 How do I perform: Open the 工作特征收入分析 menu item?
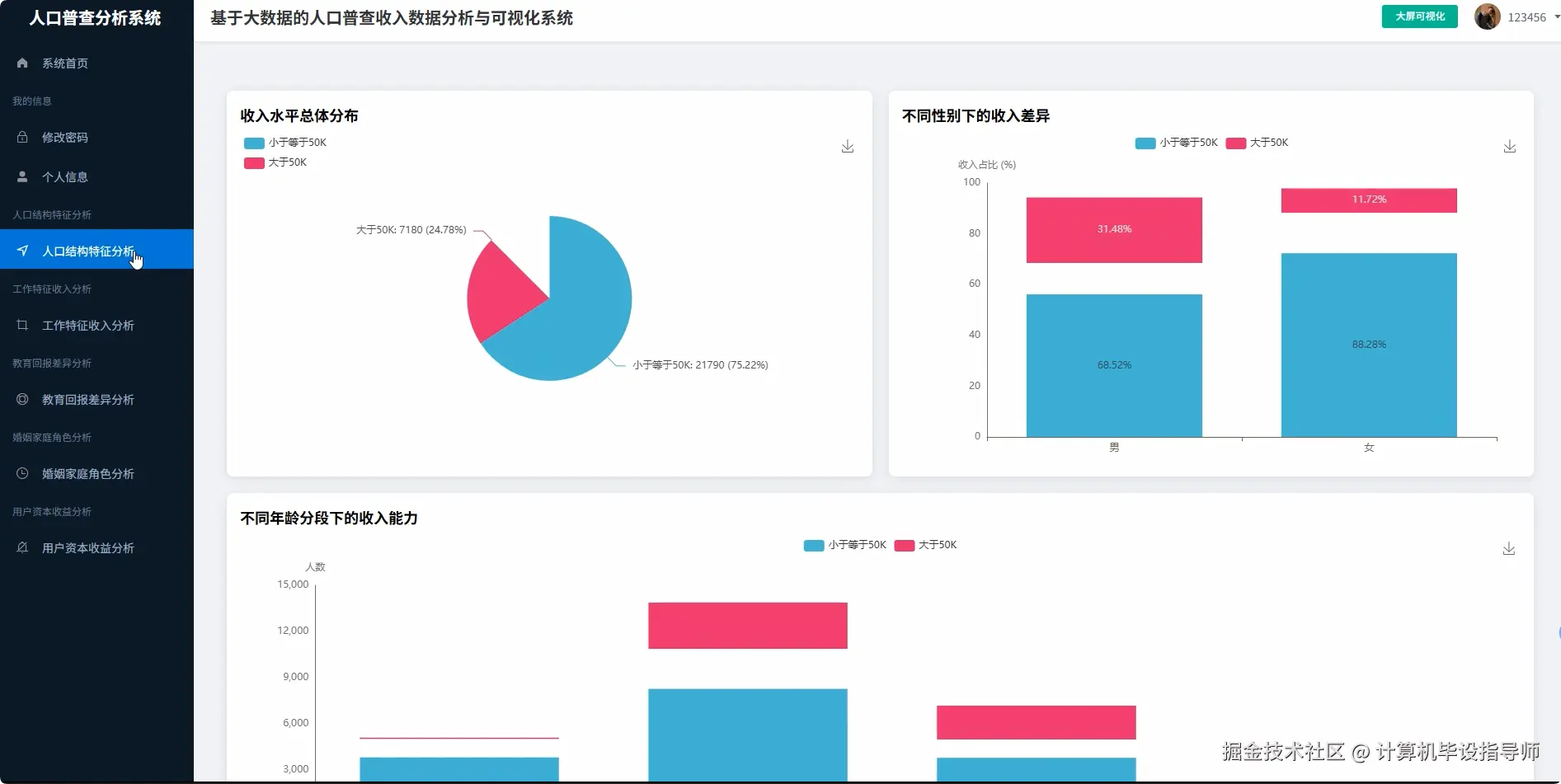click(96, 325)
